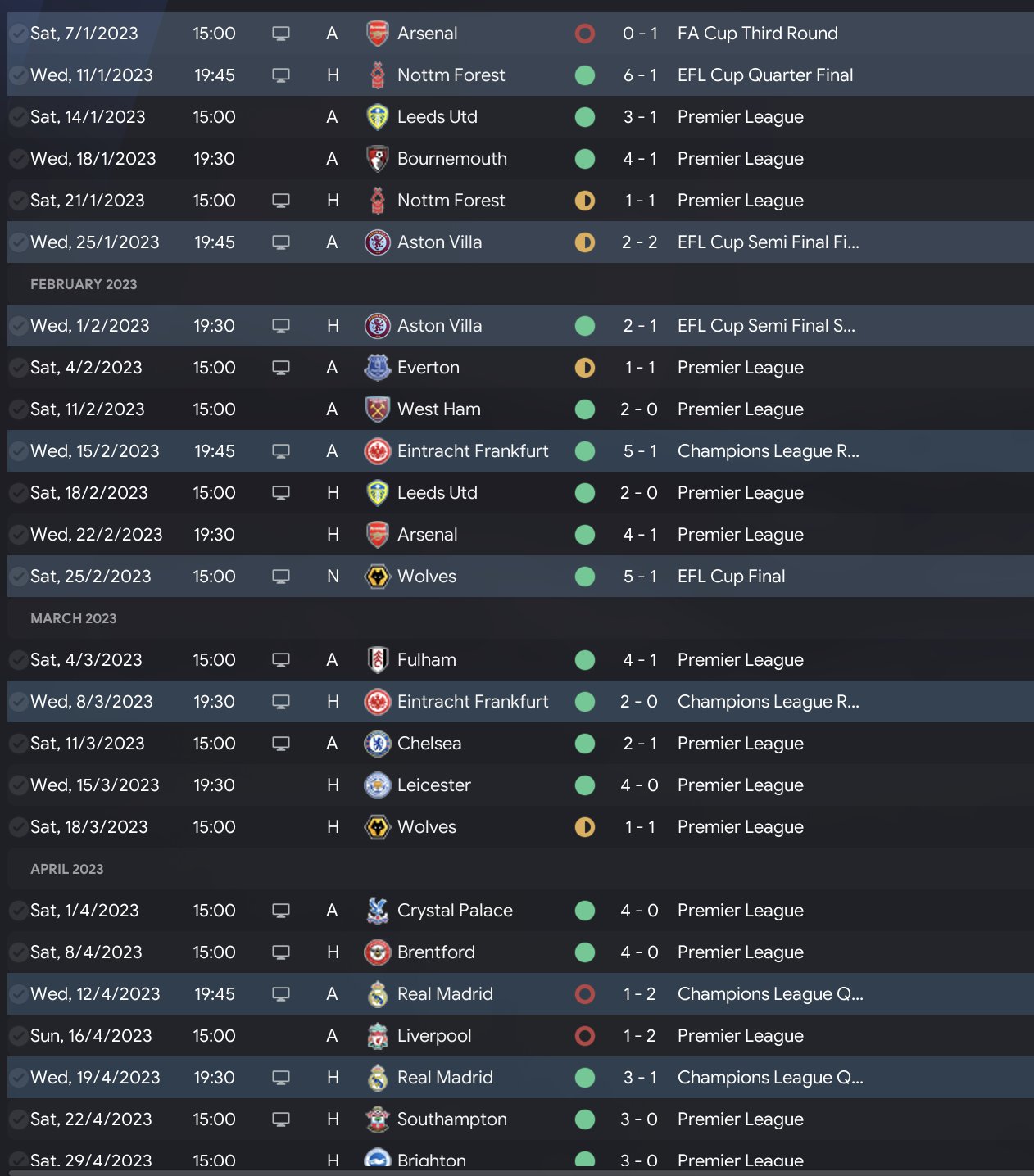Toggle the checkmark beside Sat, 7/1/2023
This screenshot has width=1034, height=1176.
pyautogui.click(x=18, y=34)
